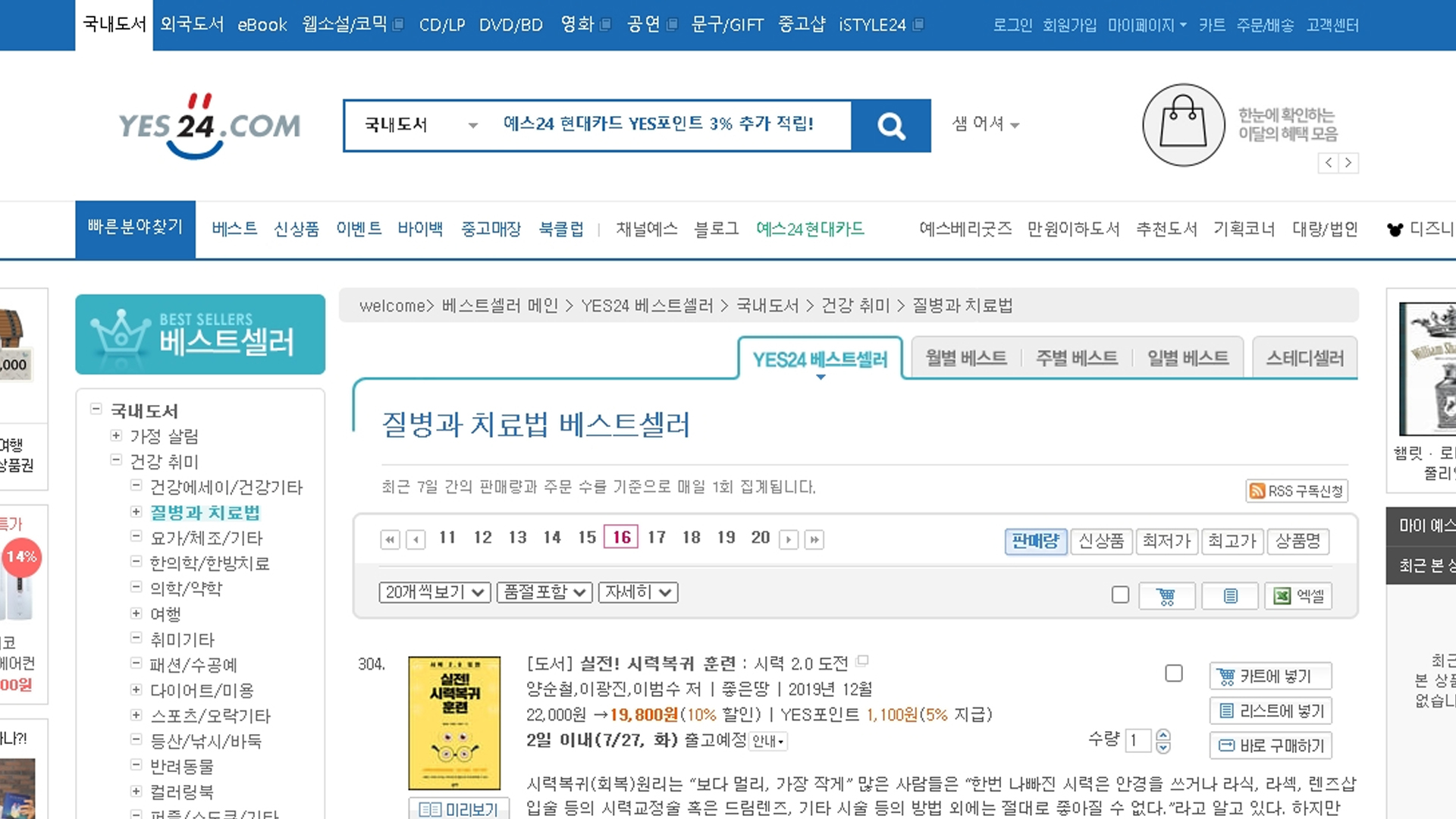Viewport: 1456px width, 819px height.
Task: Select the eBook top menu
Action: pyautogui.click(x=262, y=24)
